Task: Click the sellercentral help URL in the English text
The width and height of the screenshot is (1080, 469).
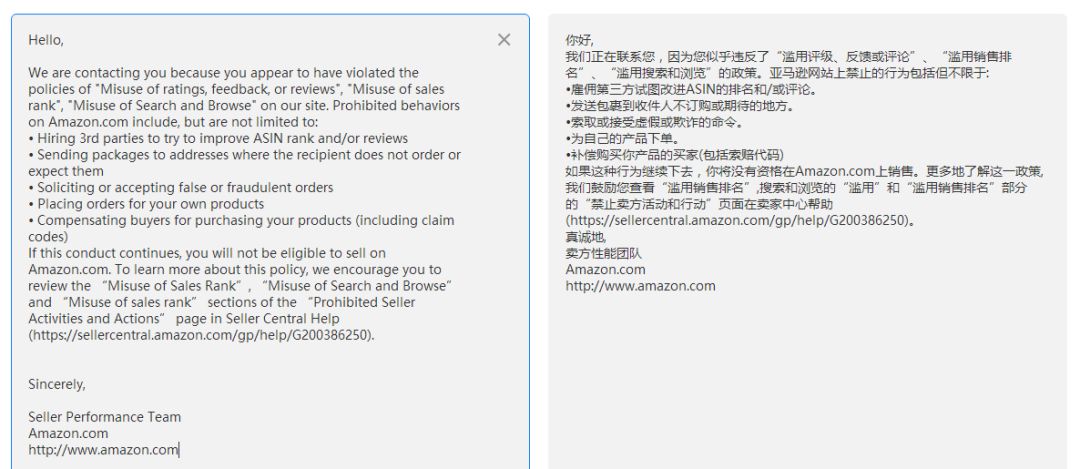Action: pyautogui.click(x=200, y=335)
